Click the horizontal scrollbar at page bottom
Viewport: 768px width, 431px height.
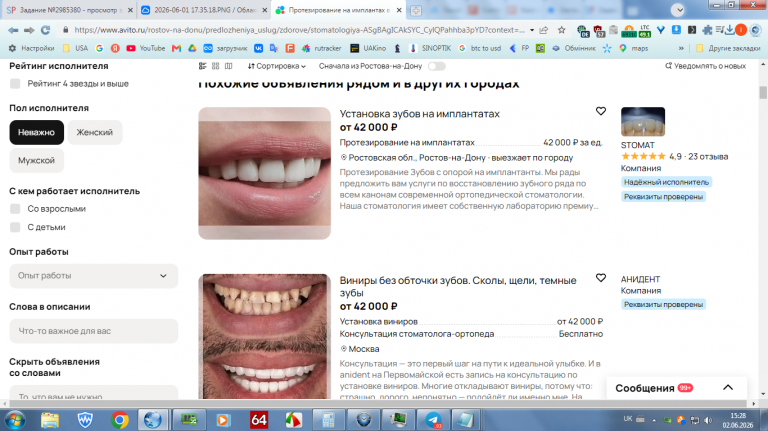[379, 404]
